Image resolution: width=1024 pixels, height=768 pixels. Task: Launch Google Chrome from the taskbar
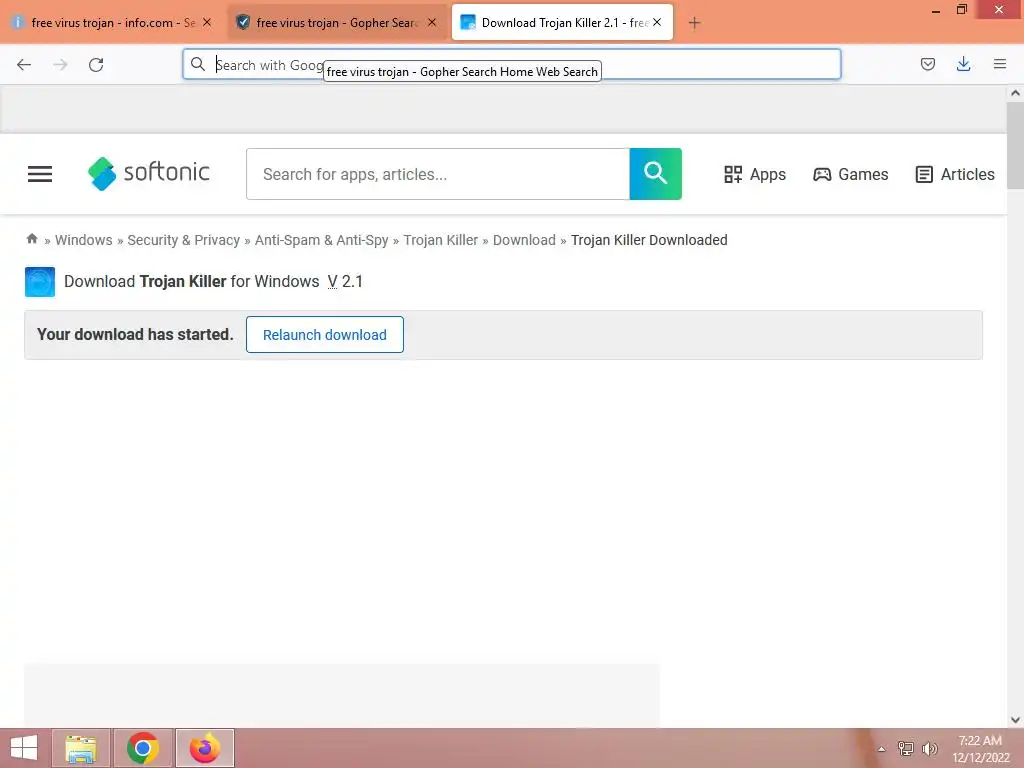143,748
